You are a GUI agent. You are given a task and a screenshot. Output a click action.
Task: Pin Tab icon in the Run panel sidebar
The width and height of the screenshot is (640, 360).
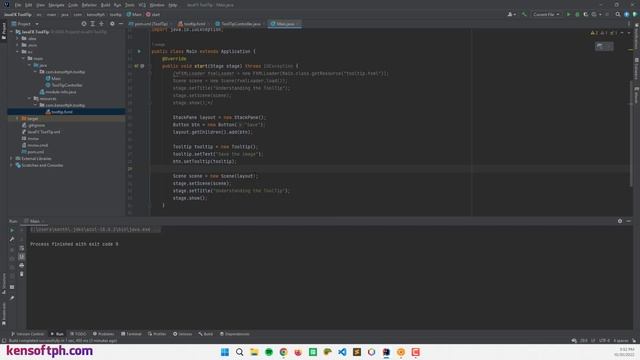pyautogui.click(x=12, y=298)
